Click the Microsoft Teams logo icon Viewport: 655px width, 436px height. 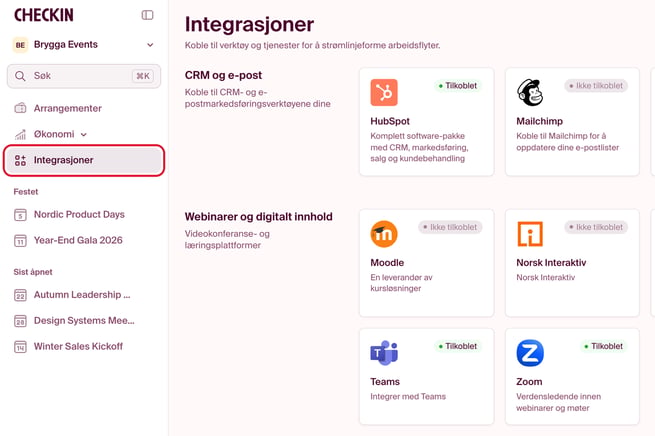[384, 353]
